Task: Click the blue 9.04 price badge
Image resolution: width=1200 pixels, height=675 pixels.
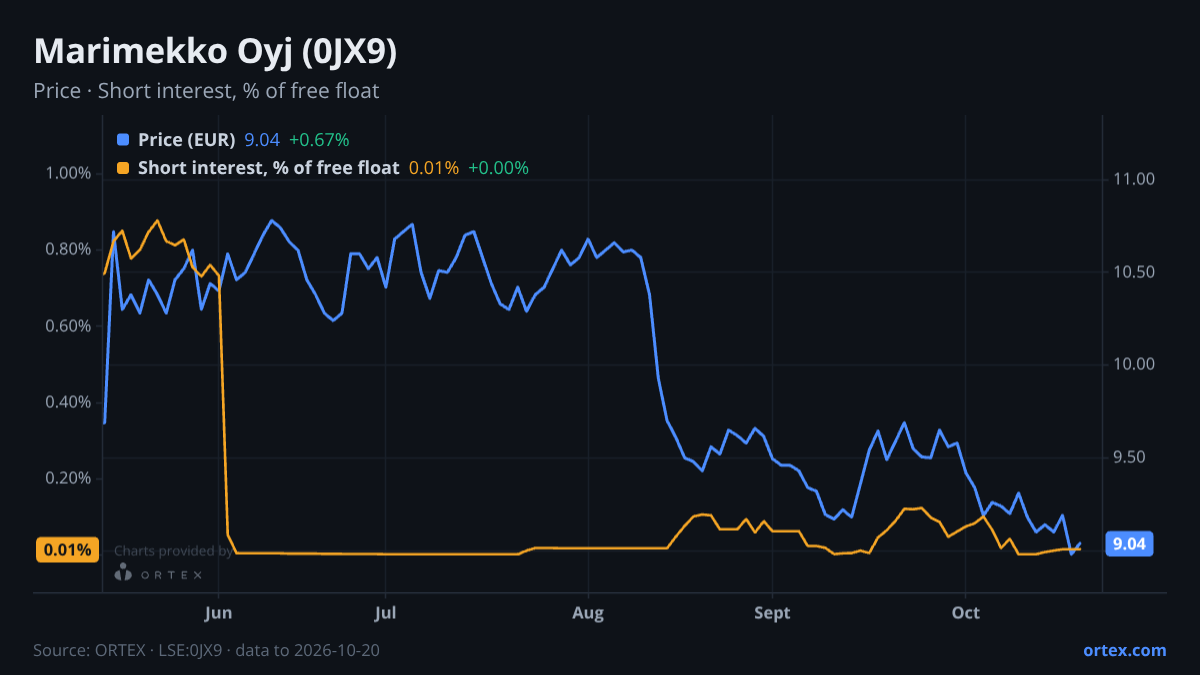Action: coord(1129,545)
